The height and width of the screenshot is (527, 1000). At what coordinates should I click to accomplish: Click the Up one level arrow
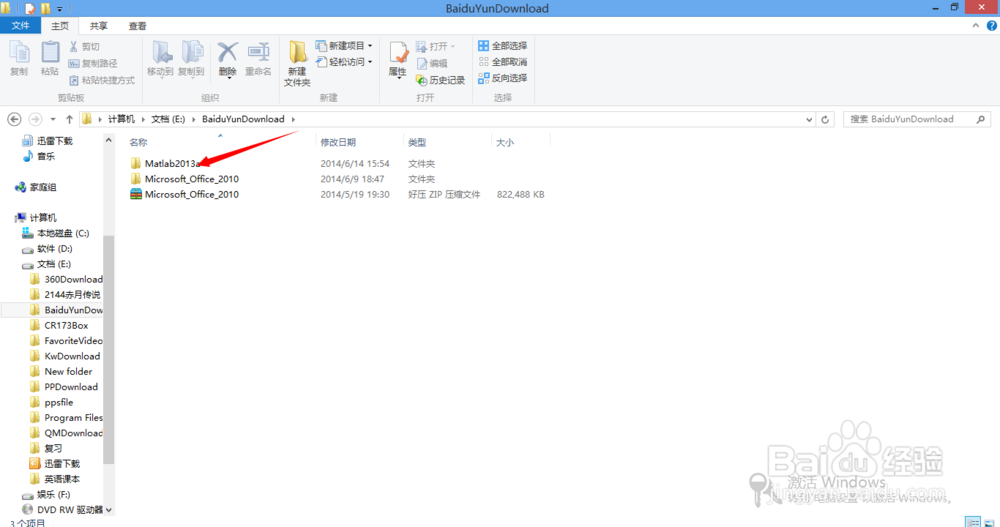click(x=69, y=119)
